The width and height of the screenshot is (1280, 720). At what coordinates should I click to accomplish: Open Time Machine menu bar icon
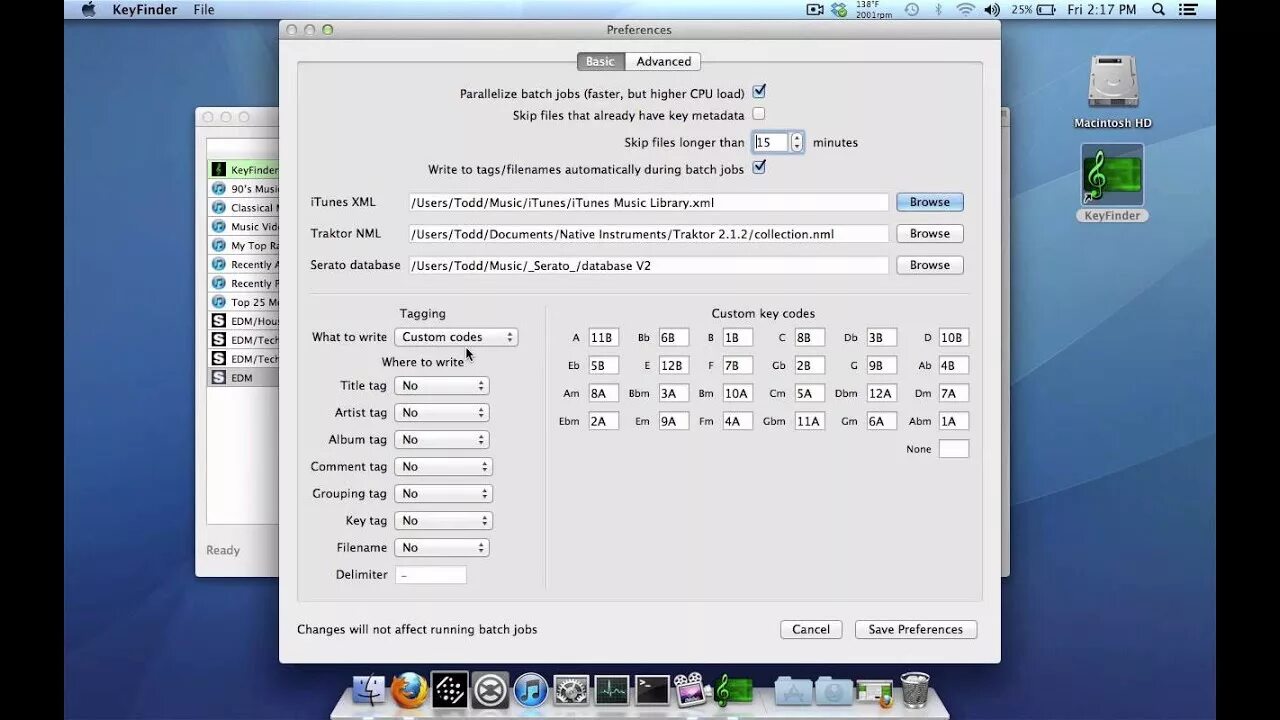tap(912, 10)
